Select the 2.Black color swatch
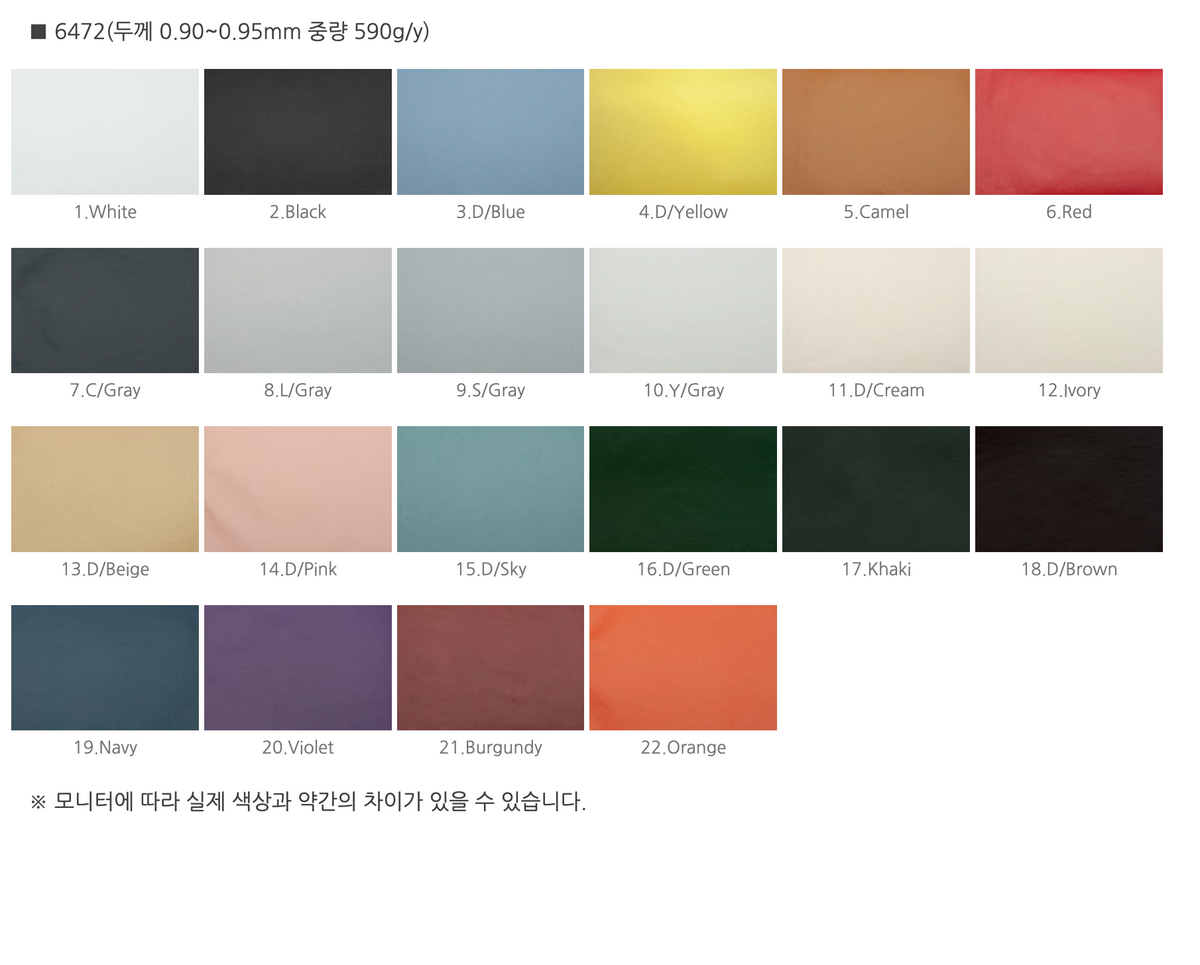Viewport: 1200px width, 965px height. [298, 132]
